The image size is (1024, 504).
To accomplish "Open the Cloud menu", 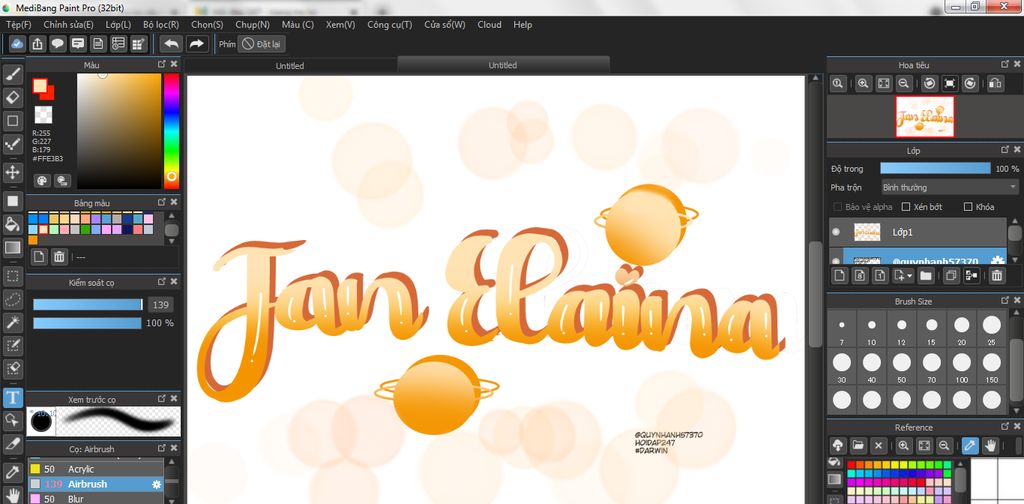I will point(489,25).
